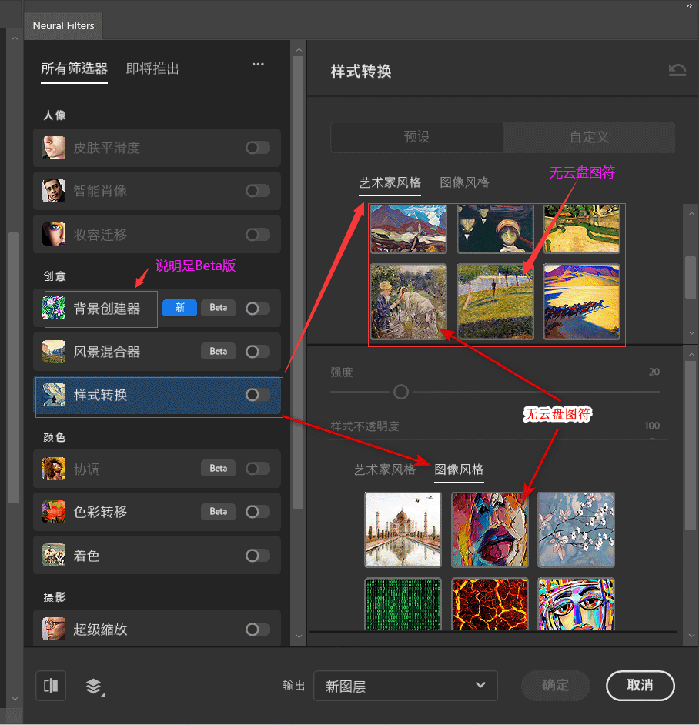Enable the 风景混合器 filter switch
Screen dimensions: 699x725
pos(258,352)
